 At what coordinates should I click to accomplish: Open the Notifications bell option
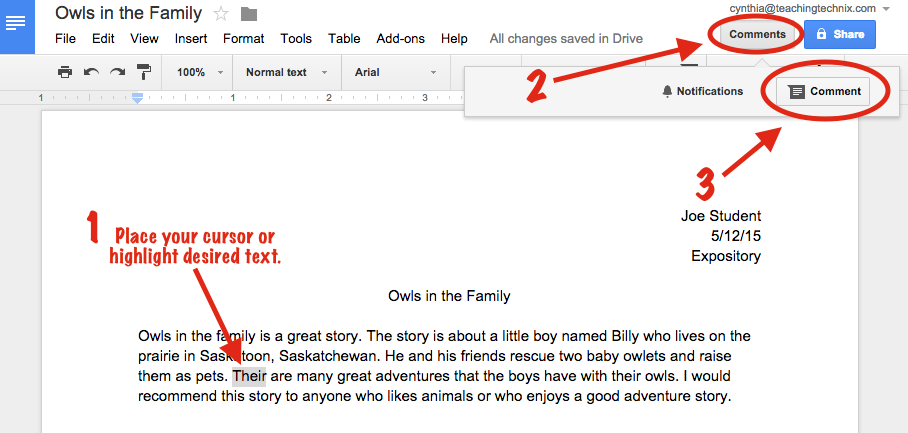click(702, 91)
